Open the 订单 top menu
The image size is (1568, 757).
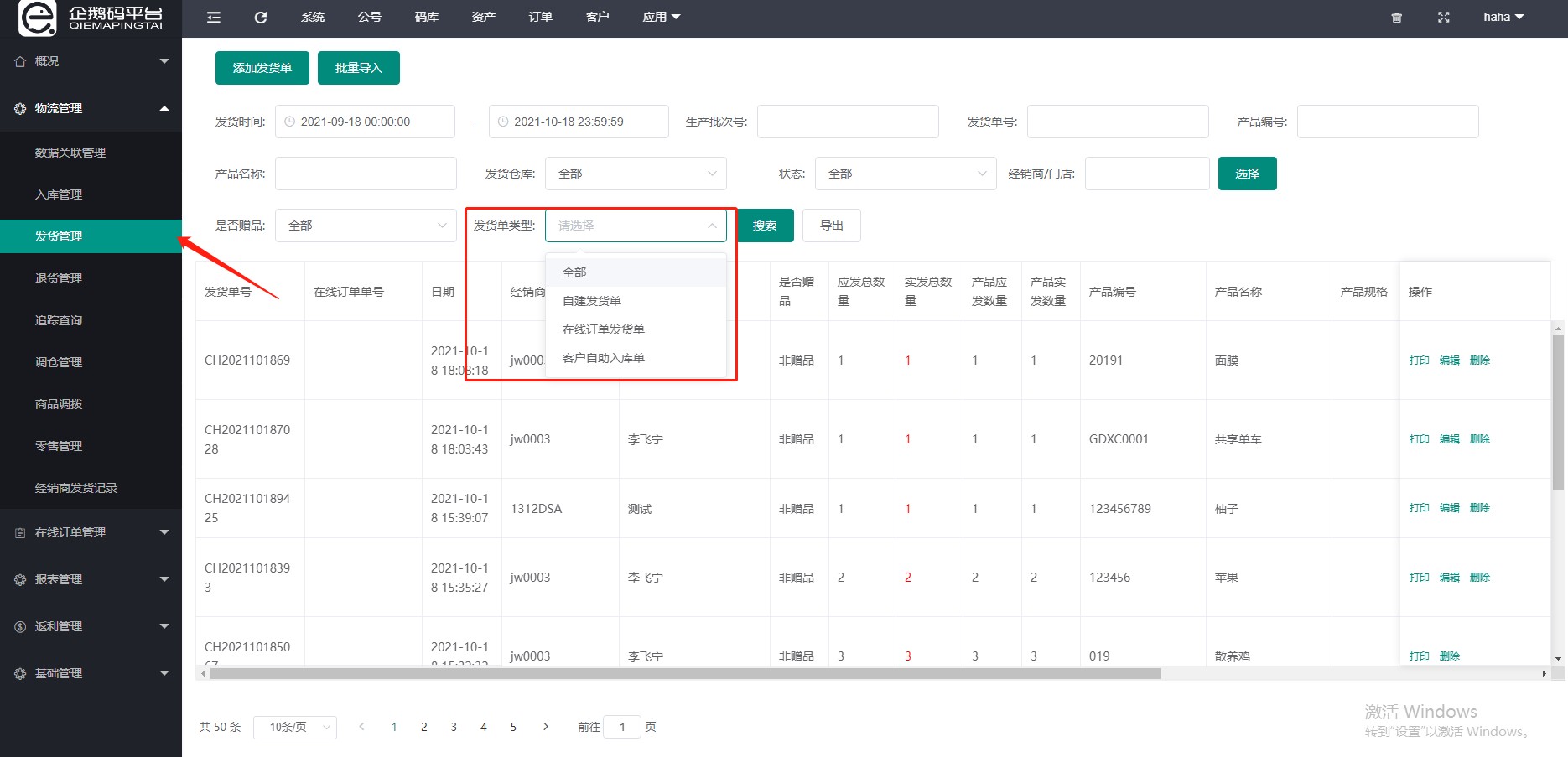[541, 17]
